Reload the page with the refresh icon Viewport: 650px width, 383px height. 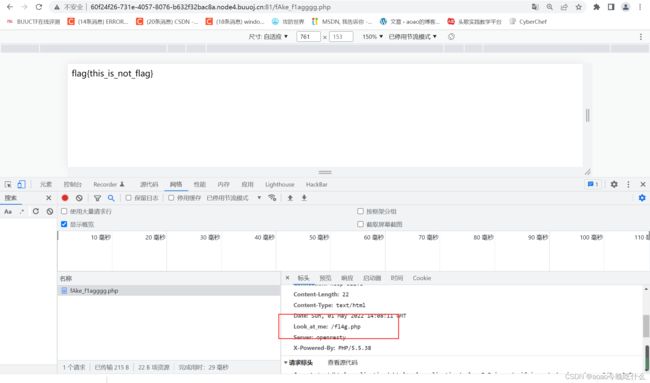[x=39, y=7]
